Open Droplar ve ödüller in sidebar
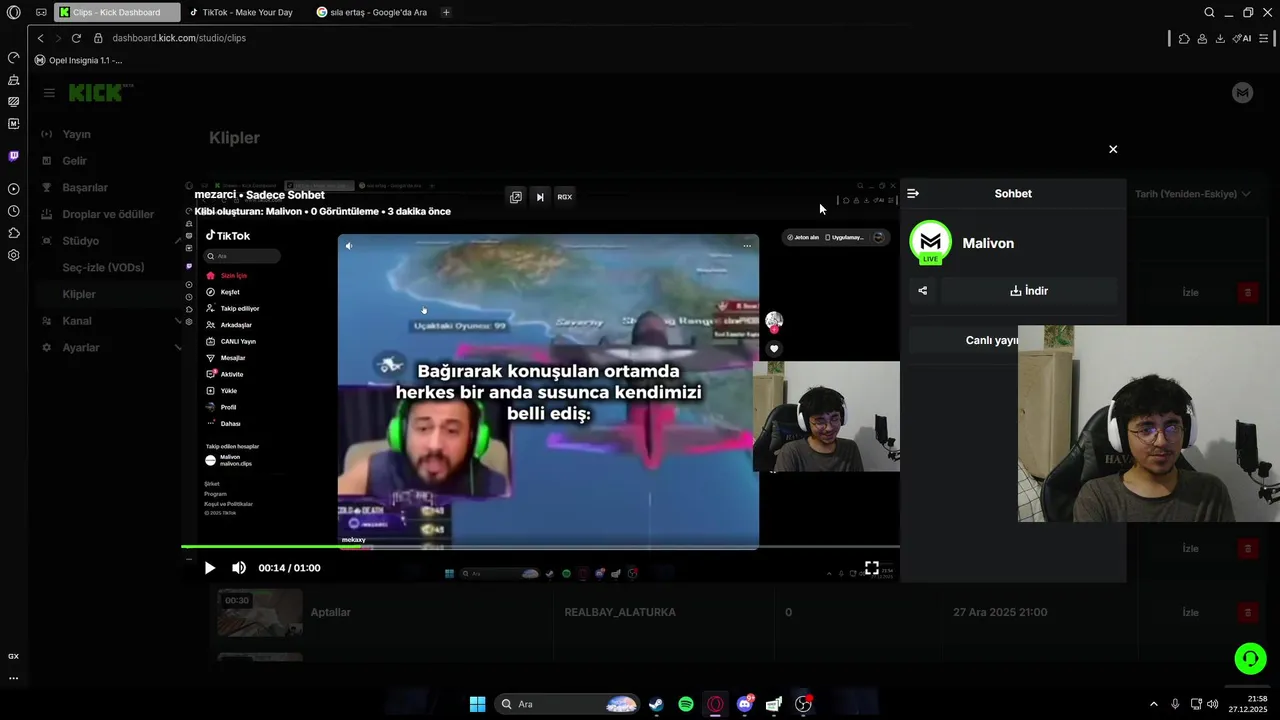This screenshot has width=1280, height=720. (108, 214)
